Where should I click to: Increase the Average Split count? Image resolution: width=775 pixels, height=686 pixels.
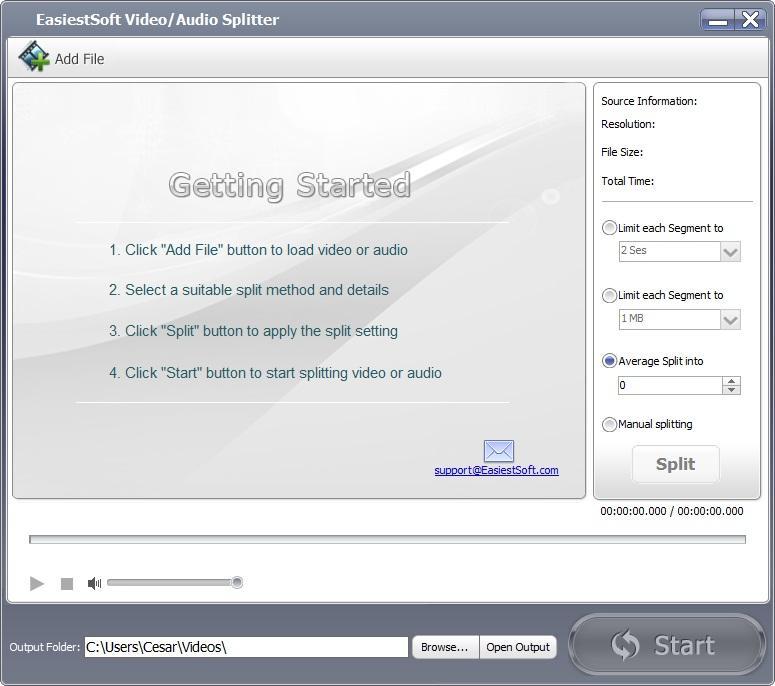pos(731,381)
